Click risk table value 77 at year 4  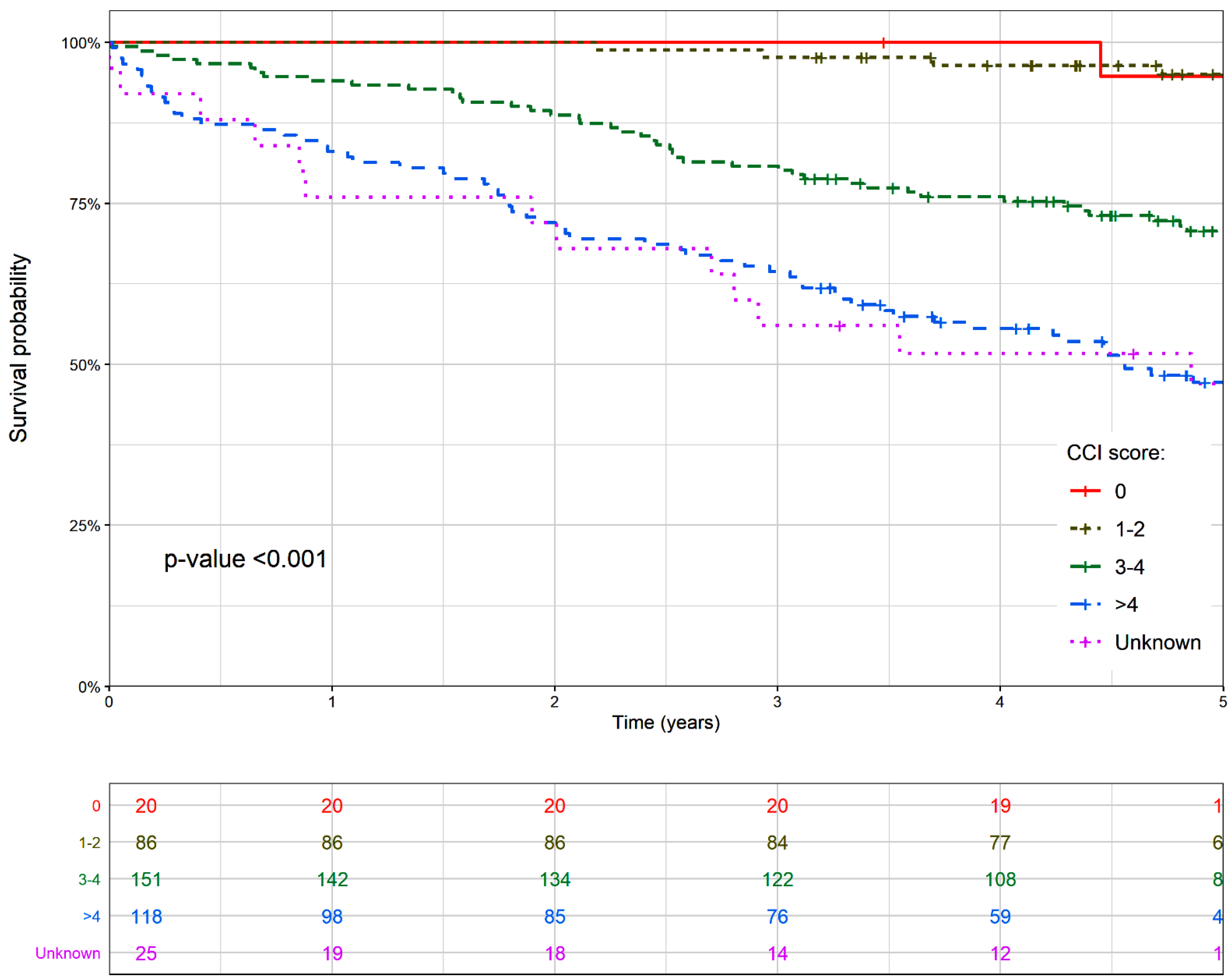tap(1000, 843)
